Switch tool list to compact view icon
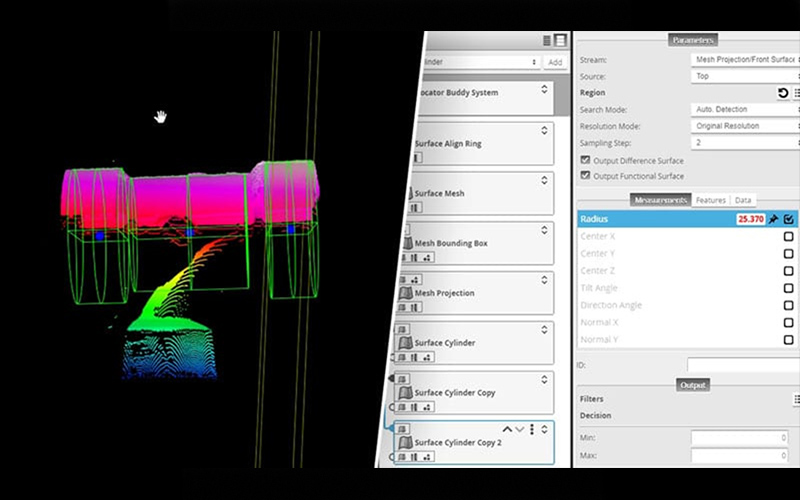 coord(548,41)
